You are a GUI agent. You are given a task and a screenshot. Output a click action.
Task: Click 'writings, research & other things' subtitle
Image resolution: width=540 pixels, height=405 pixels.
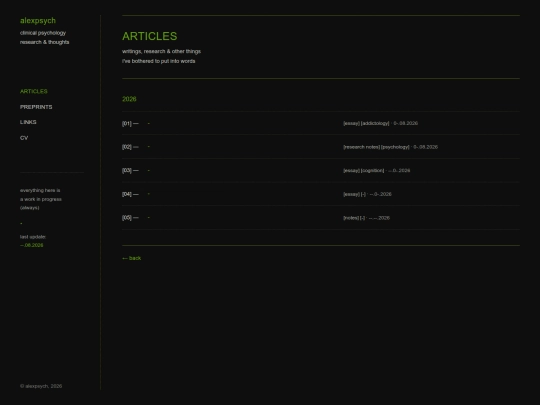coord(161,51)
